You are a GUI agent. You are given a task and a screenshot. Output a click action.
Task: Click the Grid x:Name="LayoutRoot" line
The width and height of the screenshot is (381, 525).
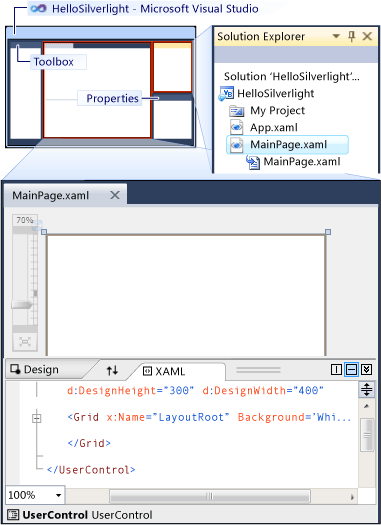(x=209, y=418)
